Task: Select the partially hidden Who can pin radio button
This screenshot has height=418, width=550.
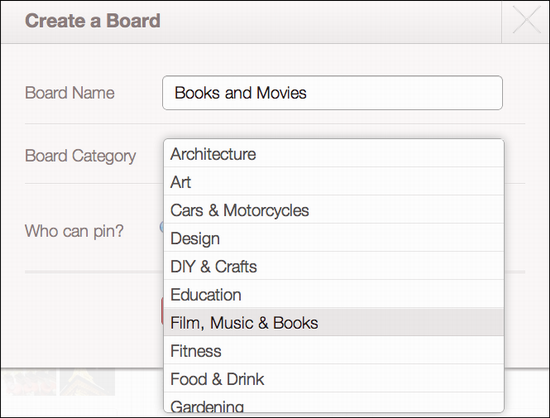Action: [162, 227]
